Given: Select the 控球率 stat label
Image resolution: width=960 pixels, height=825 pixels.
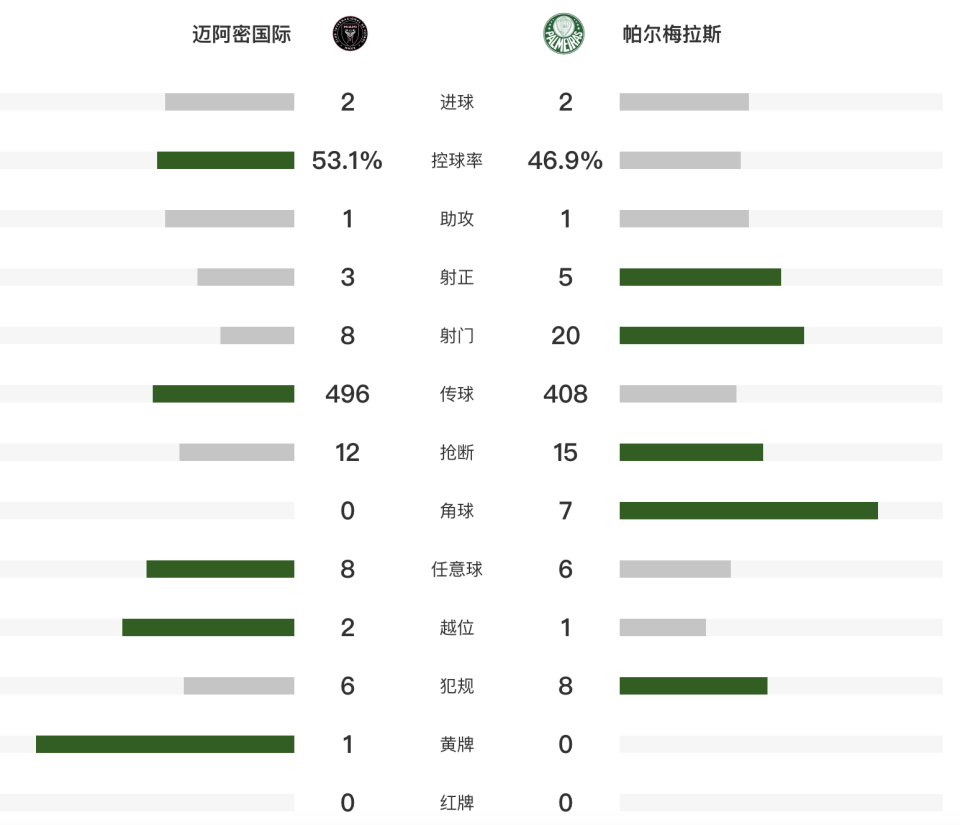Looking at the screenshot, I should point(457,160).
